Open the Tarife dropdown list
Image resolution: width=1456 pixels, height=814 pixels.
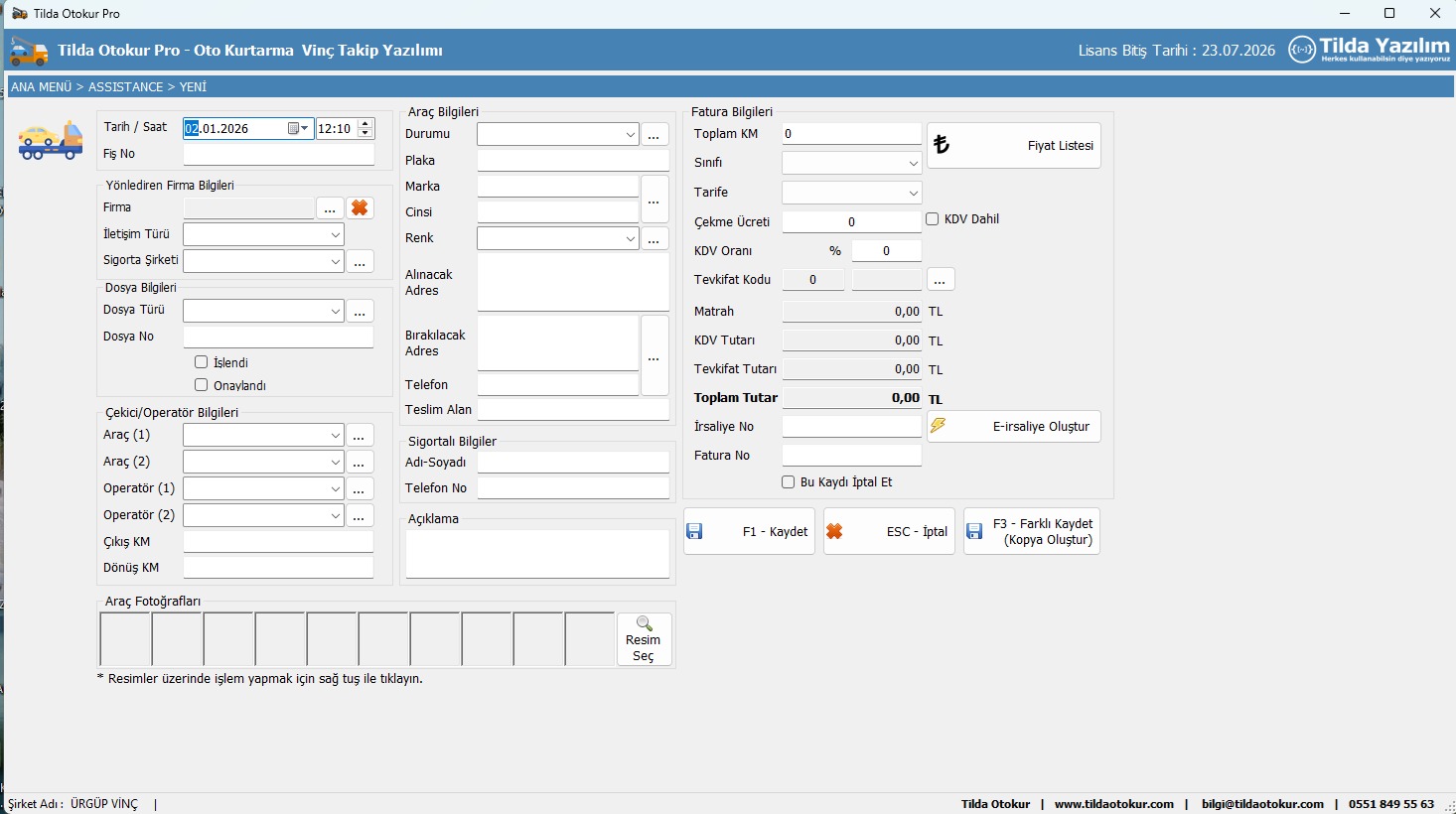pyautogui.click(x=913, y=194)
